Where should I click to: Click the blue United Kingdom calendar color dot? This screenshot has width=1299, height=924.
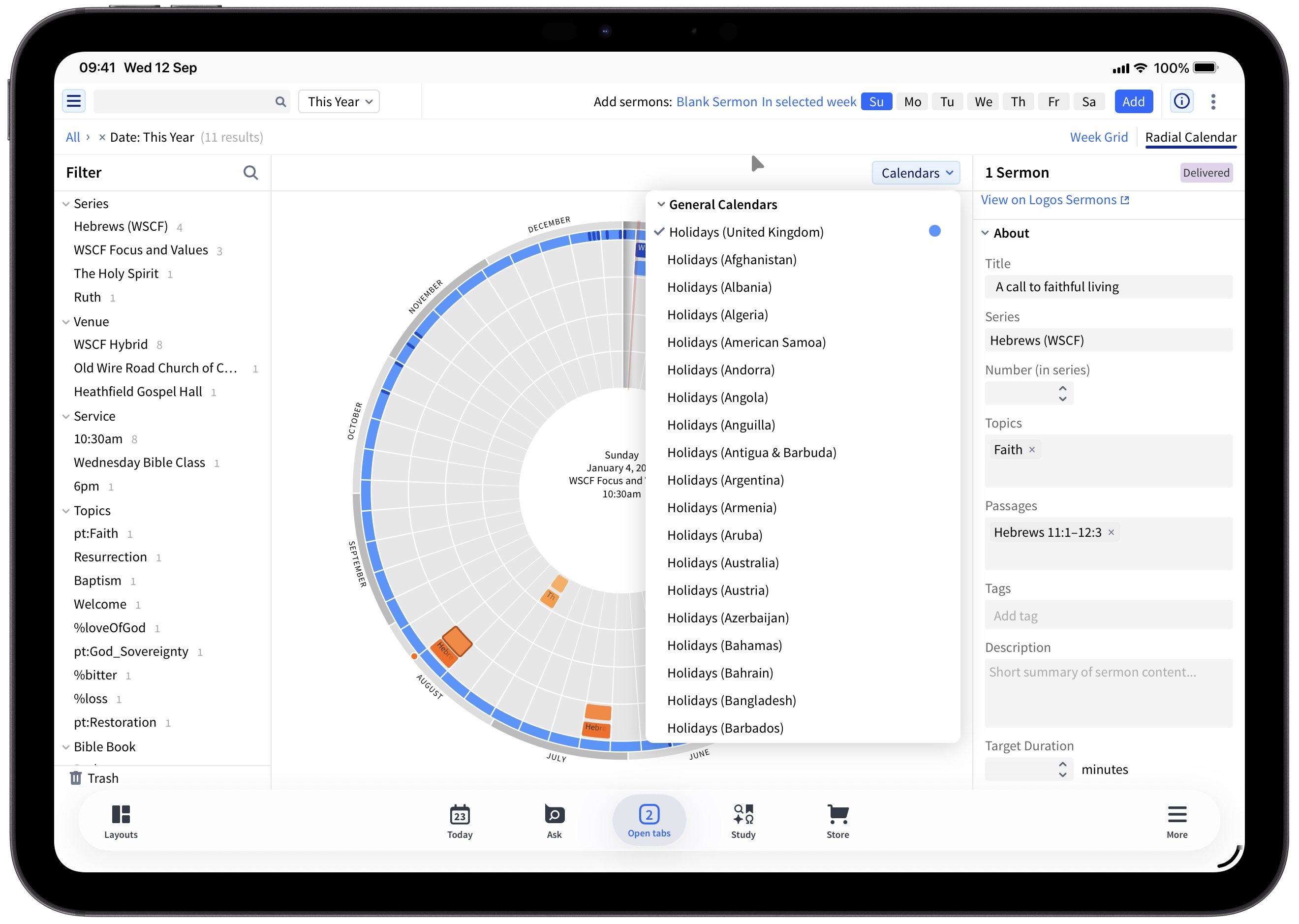click(934, 231)
